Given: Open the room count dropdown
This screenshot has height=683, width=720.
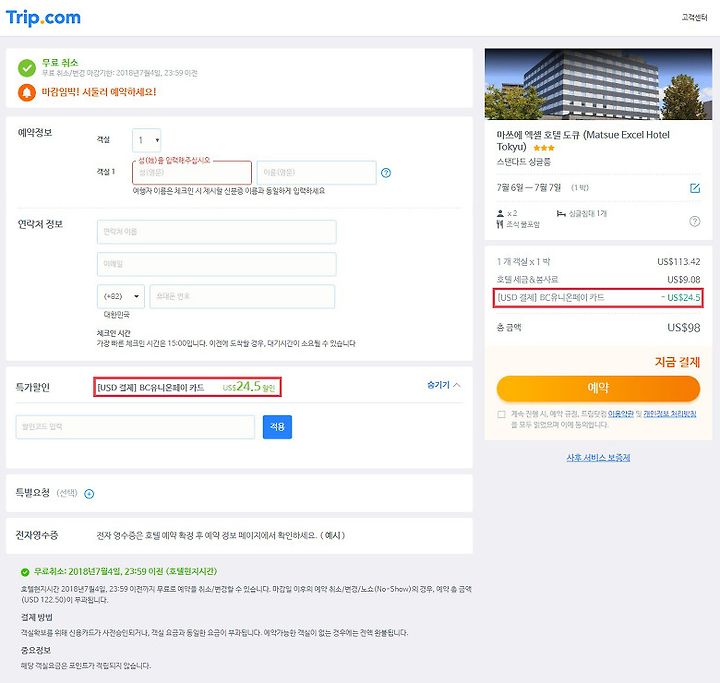Looking at the screenshot, I should [146, 140].
